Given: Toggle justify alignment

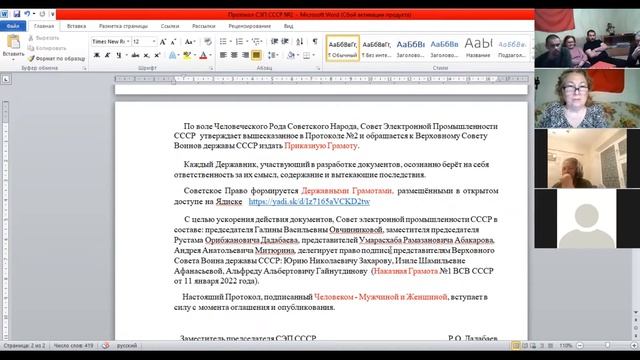Looking at the screenshot, I should pyautogui.click(x=256, y=55).
